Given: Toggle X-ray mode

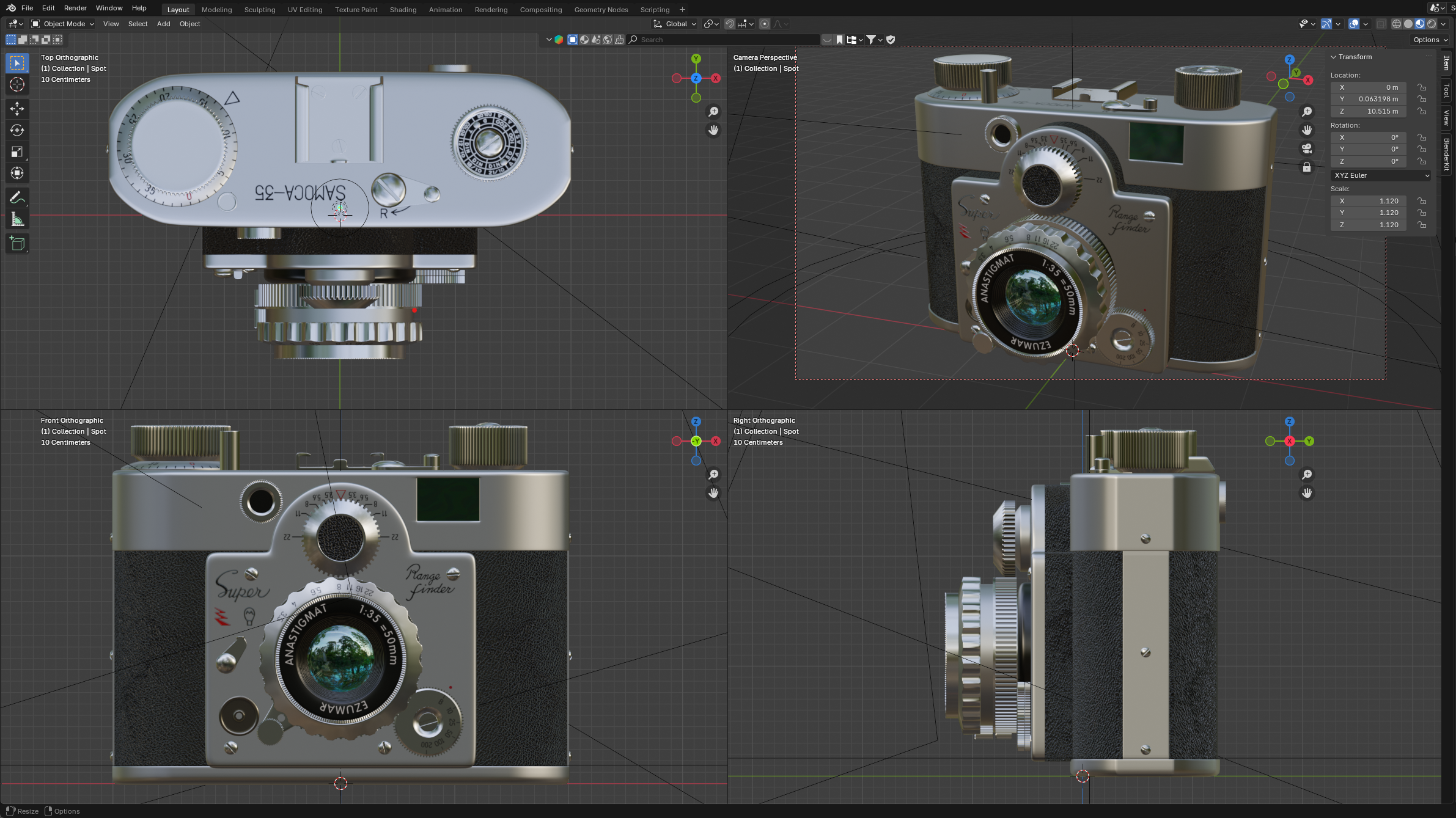Looking at the screenshot, I should (1381, 24).
